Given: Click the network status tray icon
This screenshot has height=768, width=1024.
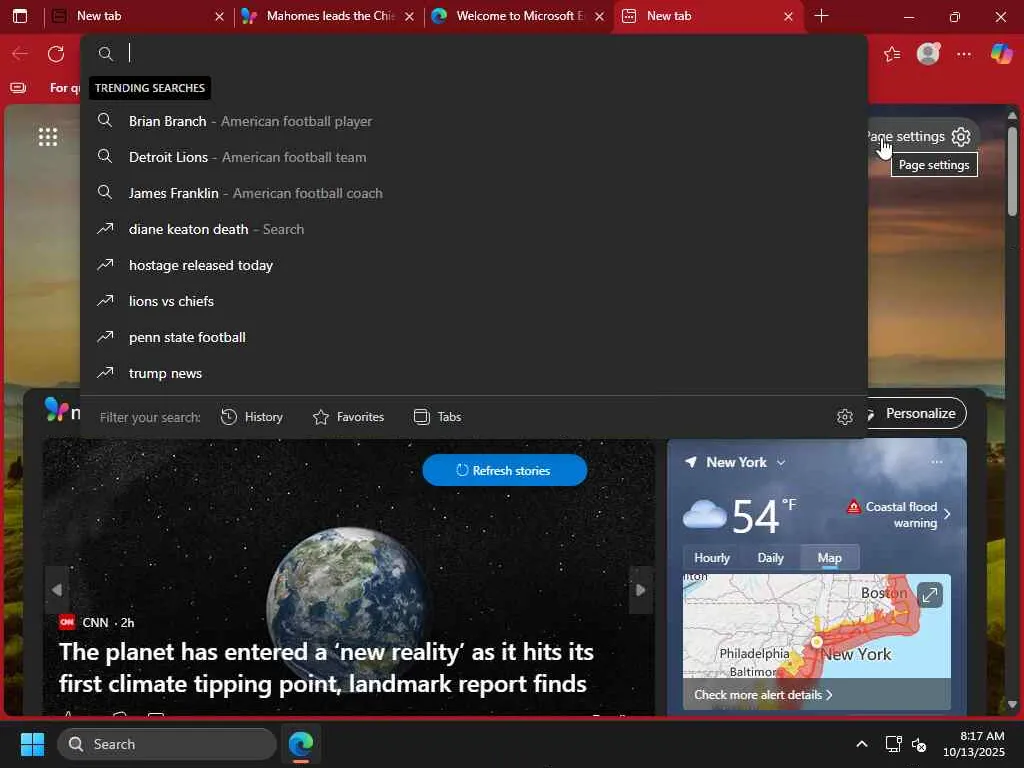Looking at the screenshot, I should 893,744.
